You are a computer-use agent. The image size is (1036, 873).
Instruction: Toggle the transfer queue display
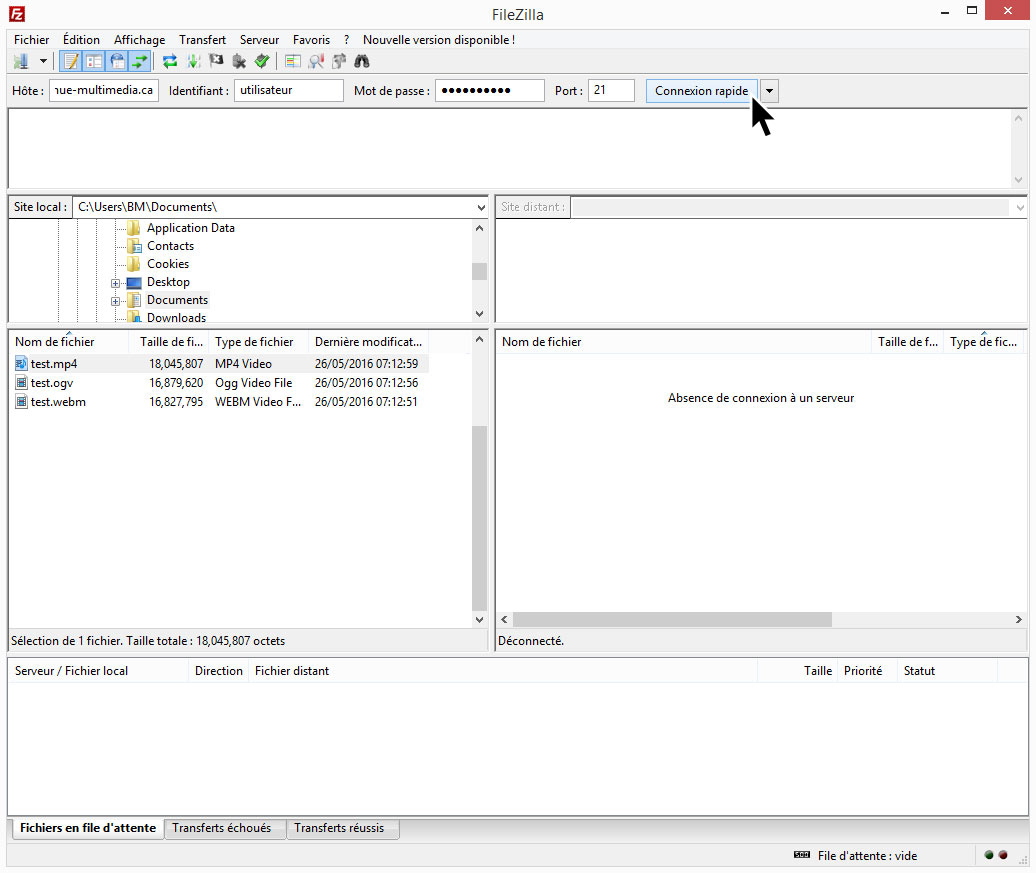pyautogui.click(x=140, y=62)
